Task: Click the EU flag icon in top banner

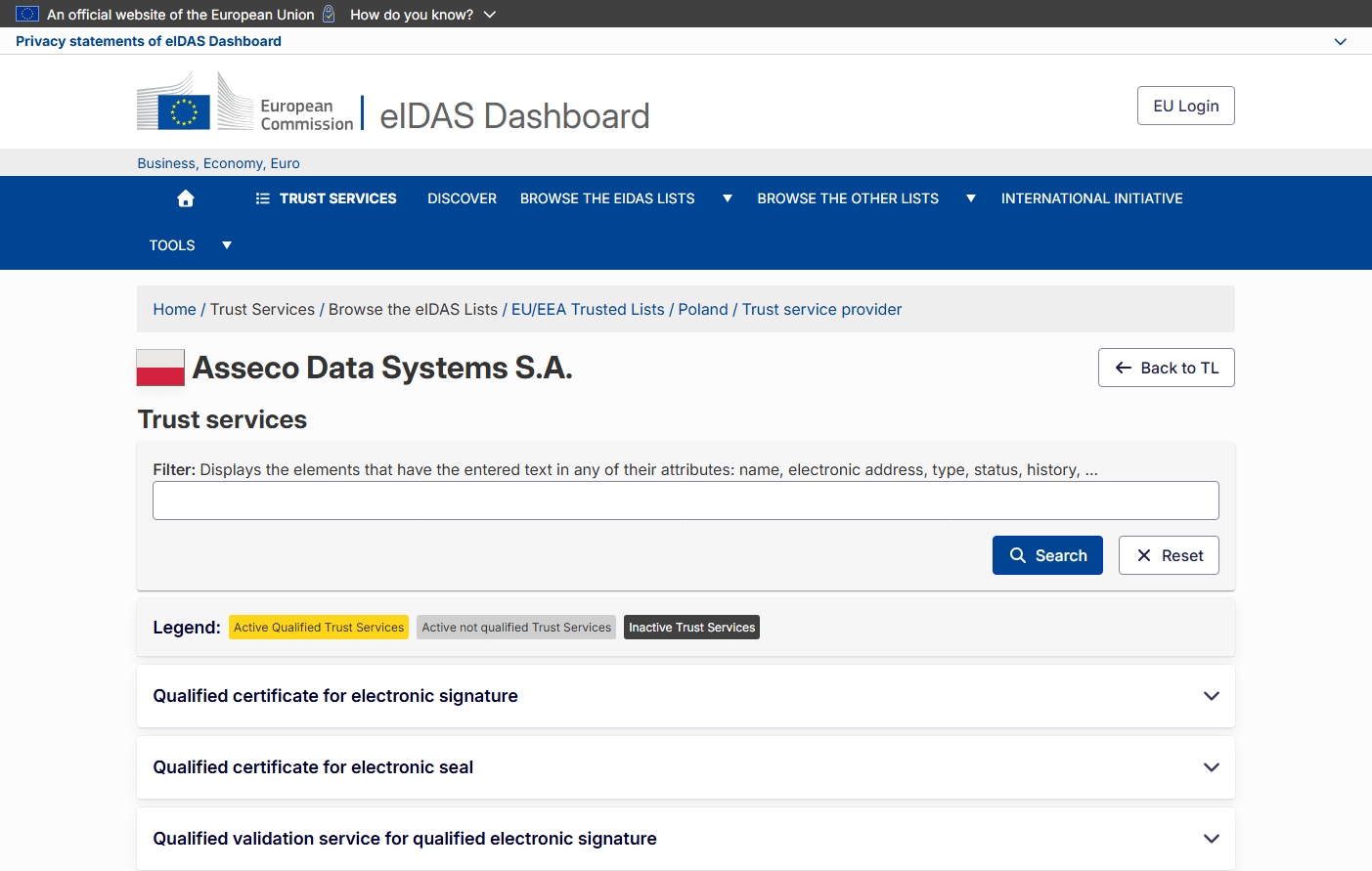Action: 27,14
